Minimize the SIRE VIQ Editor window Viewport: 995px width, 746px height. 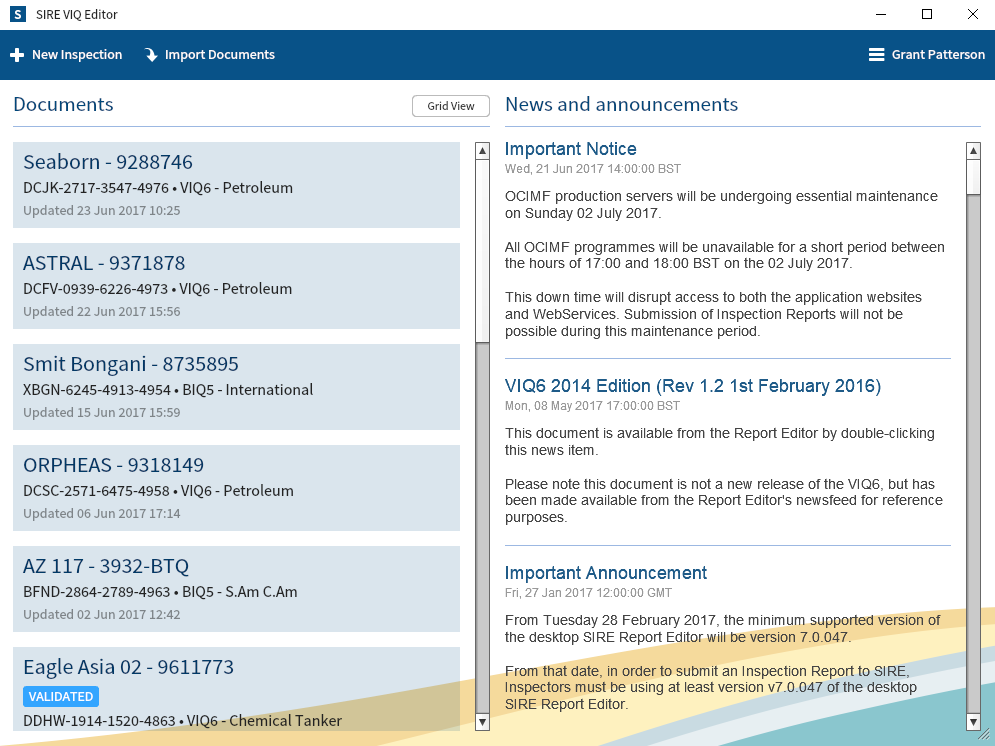(881, 14)
